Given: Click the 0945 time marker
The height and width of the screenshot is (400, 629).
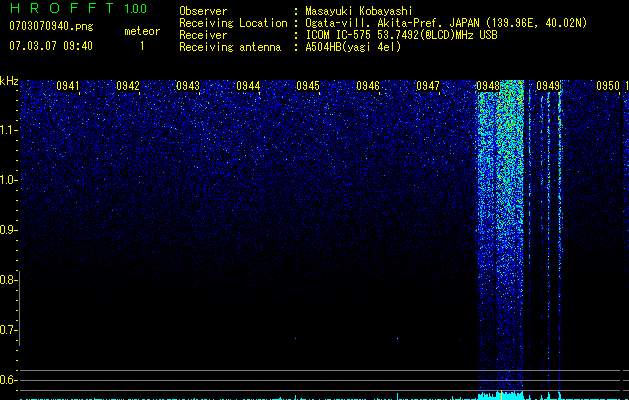Looking at the screenshot, I should click(308, 86).
